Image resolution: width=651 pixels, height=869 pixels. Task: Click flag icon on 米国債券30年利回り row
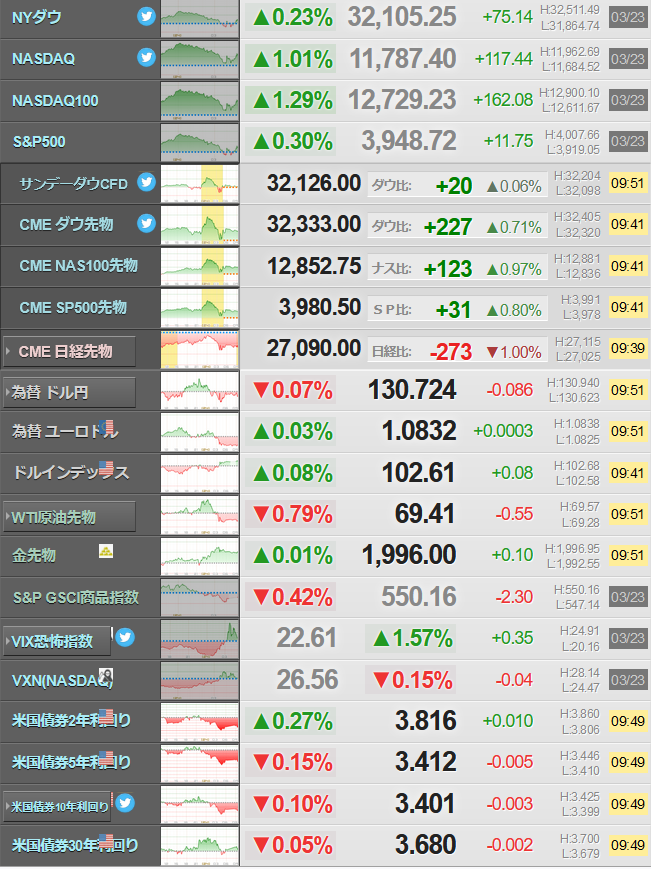pos(106,841)
